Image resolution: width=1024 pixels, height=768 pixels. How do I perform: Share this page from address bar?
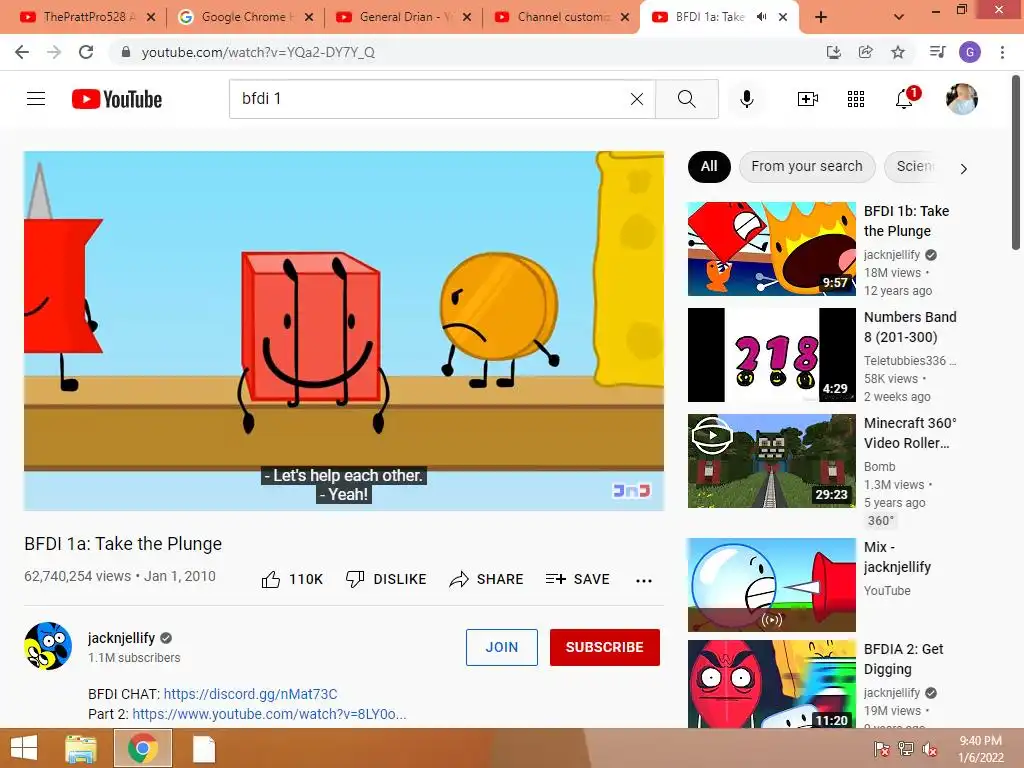[866, 52]
